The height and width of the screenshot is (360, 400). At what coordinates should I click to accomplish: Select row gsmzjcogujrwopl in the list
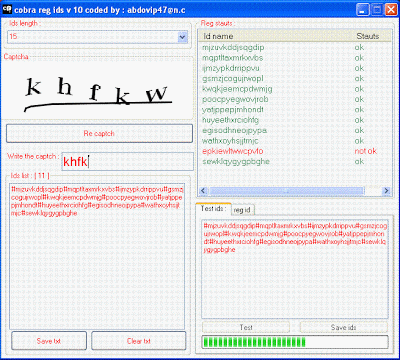point(295,78)
